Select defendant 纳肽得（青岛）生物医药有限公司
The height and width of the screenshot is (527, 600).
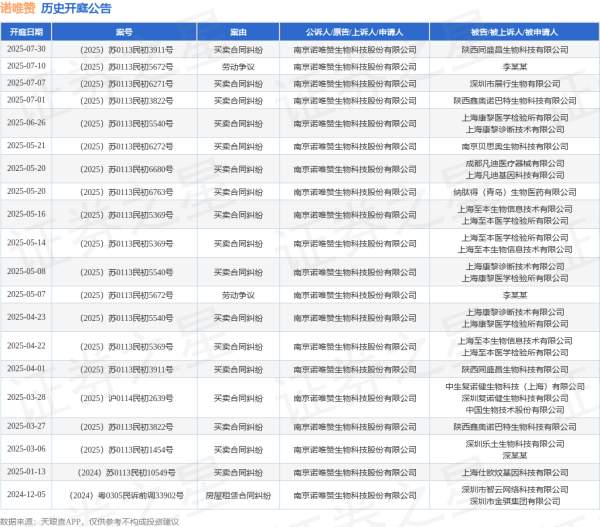click(x=514, y=190)
